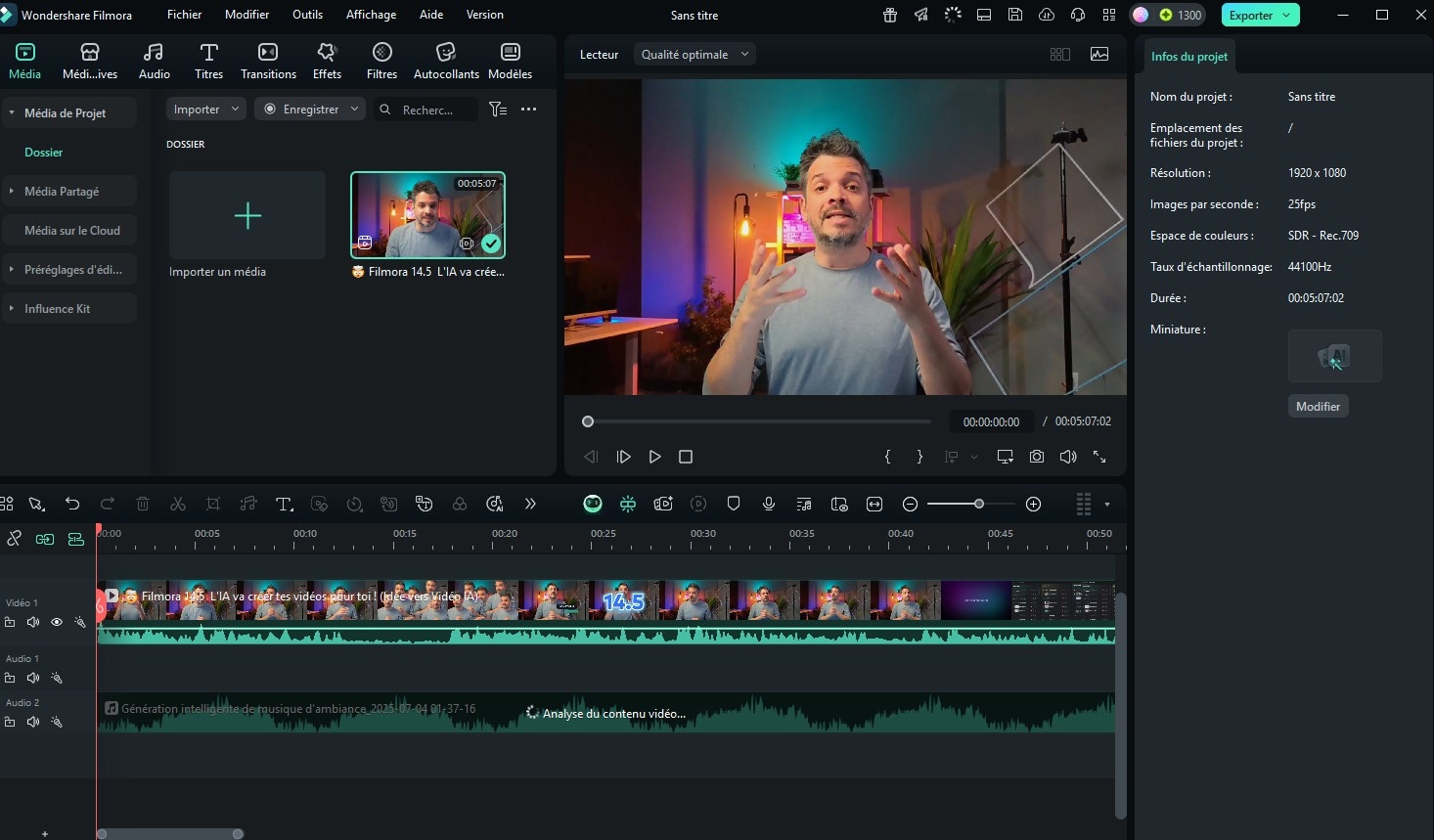Click the Modifier thumbnail button
The width and height of the screenshot is (1434, 840).
click(1318, 407)
